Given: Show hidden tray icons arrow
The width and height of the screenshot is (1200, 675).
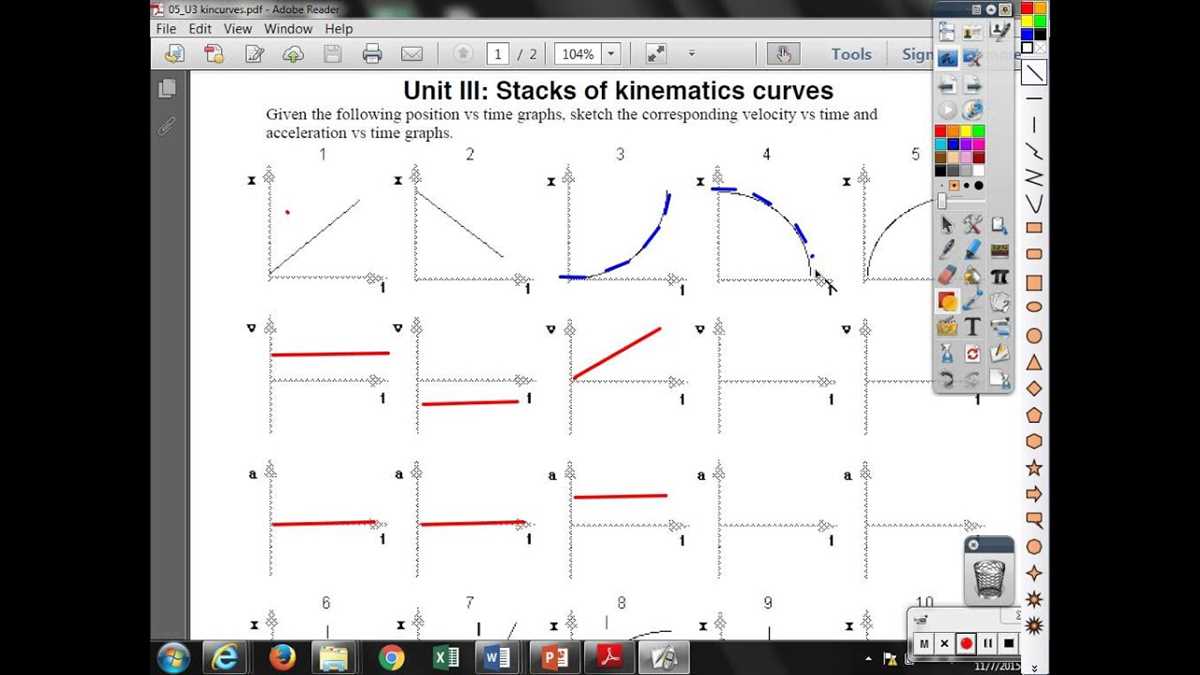Looking at the screenshot, I should [868, 659].
